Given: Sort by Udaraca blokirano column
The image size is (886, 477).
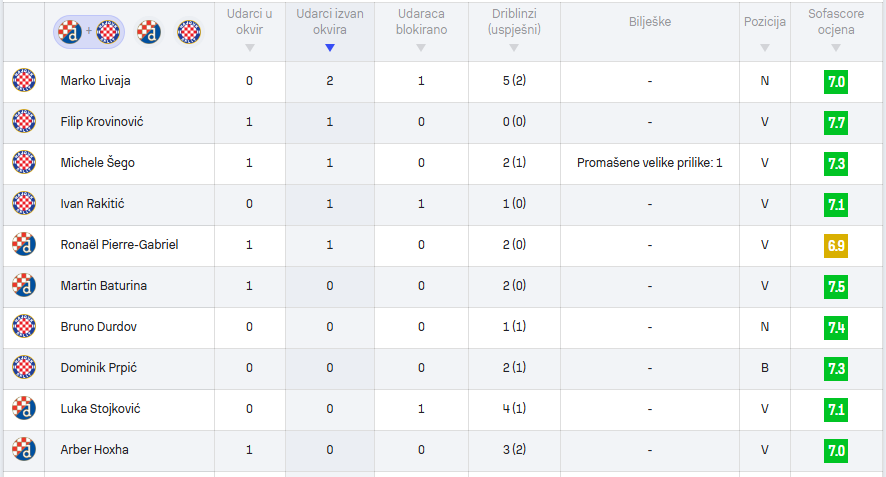Looking at the screenshot, I should click(421, 30).
